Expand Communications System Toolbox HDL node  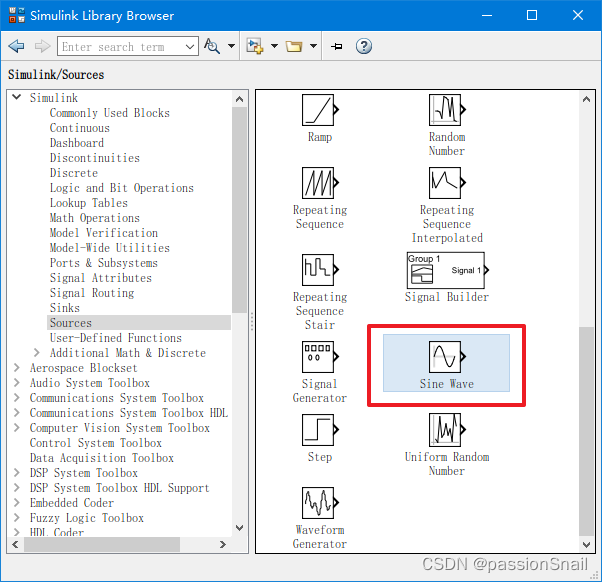pyautogui.click(x=17, y=412)
